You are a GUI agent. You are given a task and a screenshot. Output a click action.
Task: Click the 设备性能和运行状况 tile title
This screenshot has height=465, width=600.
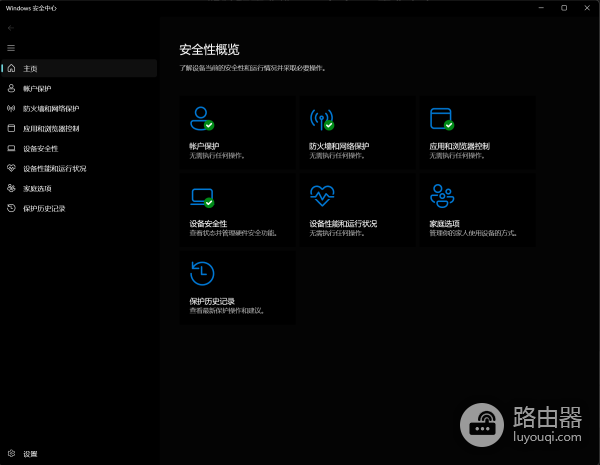click(343, 224)
